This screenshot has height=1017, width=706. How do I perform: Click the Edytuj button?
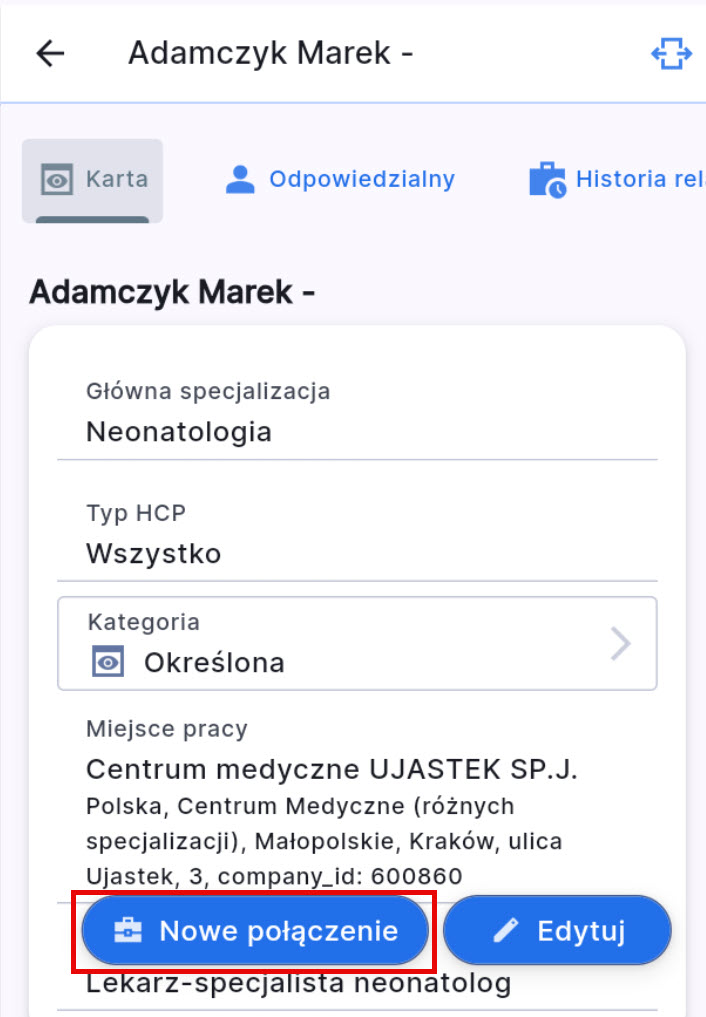(x=557, y=930)
